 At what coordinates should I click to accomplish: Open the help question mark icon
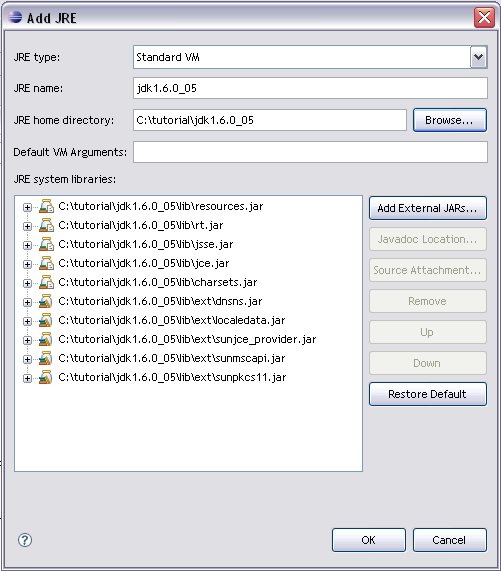[25, 540]
